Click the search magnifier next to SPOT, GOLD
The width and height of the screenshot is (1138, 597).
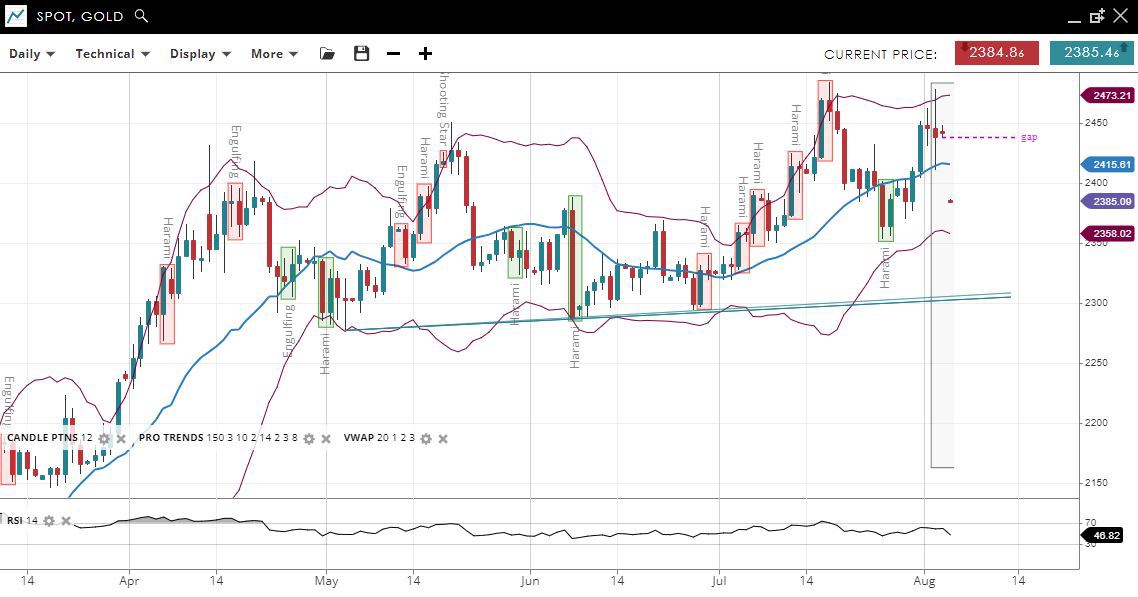pos(141,16)
